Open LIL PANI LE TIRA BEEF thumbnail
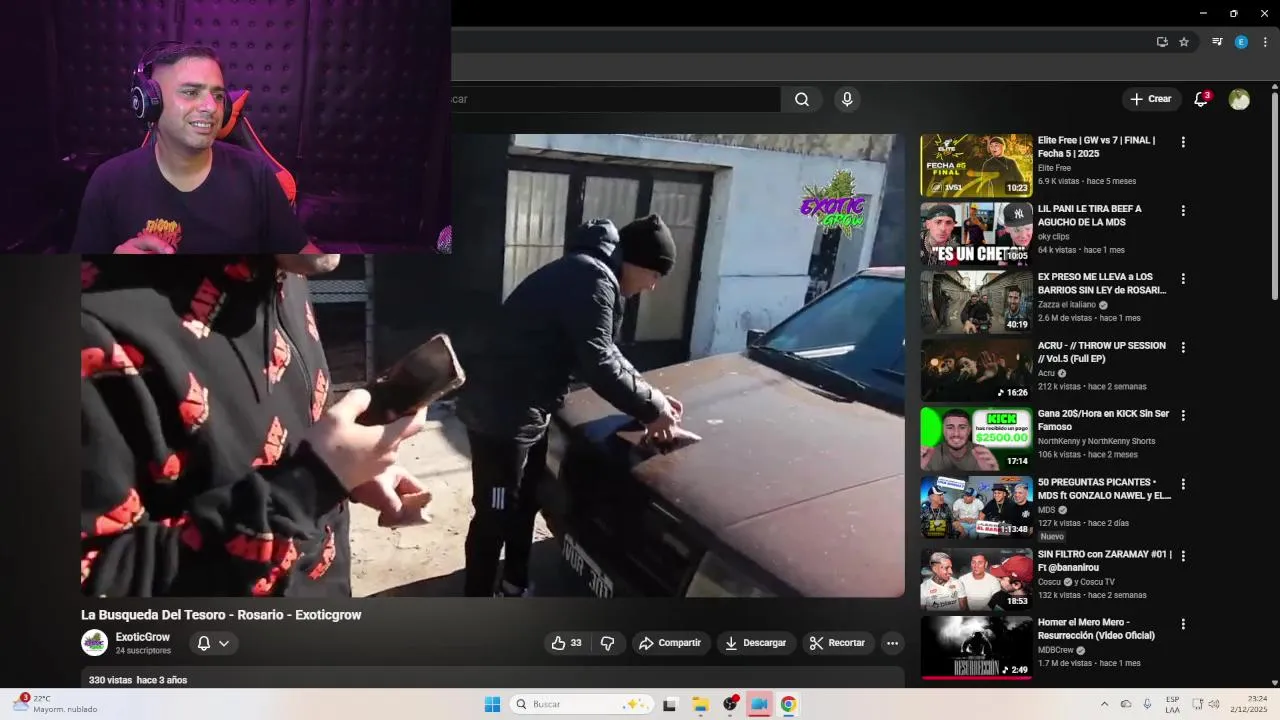Image resolution: width=1280 pixels, height=720 pixels. pyautogui.click(x=976, y=233)
